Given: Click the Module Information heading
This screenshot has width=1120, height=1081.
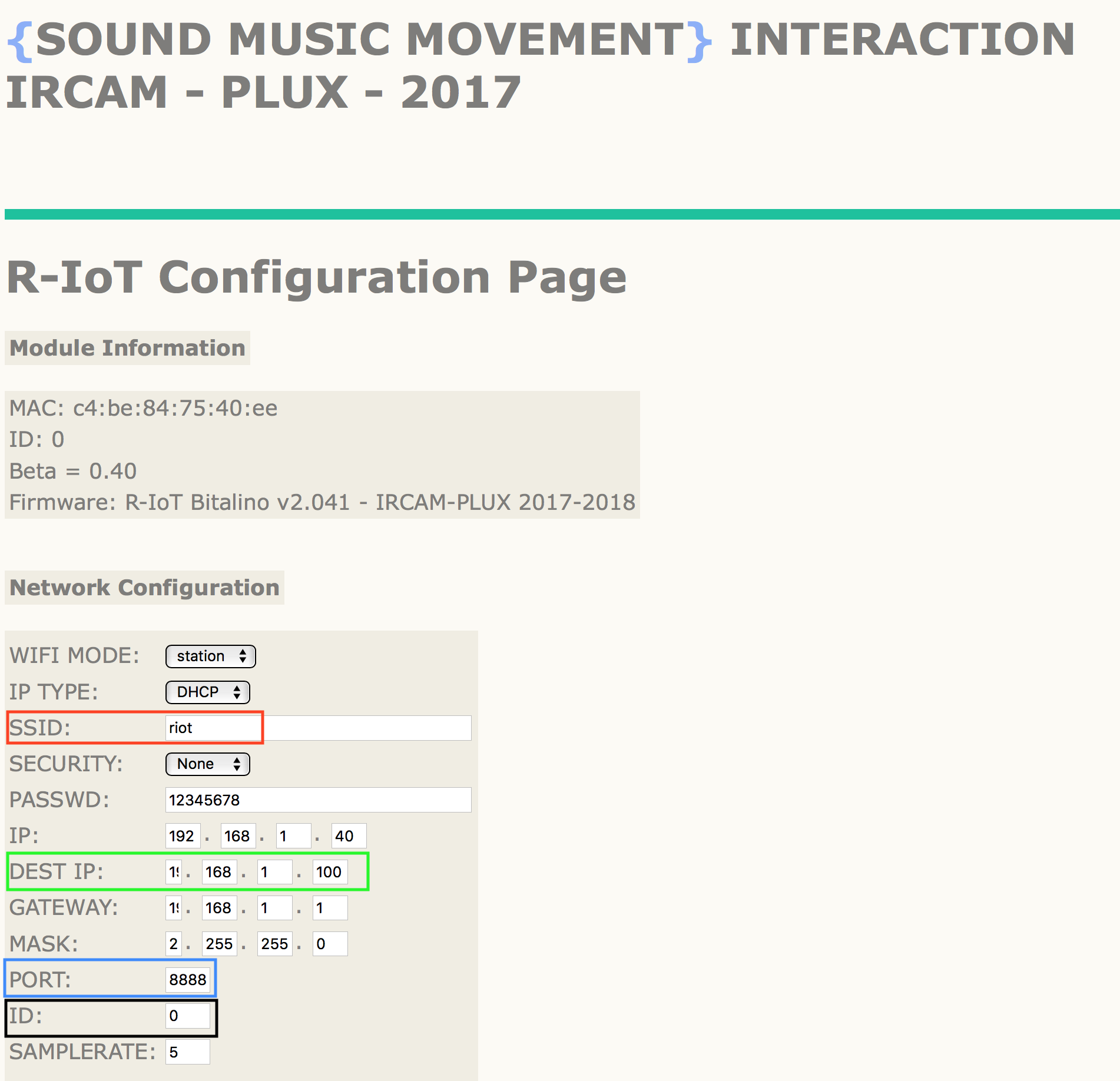Looking at the screenshot, I should (x=127, y=347).
